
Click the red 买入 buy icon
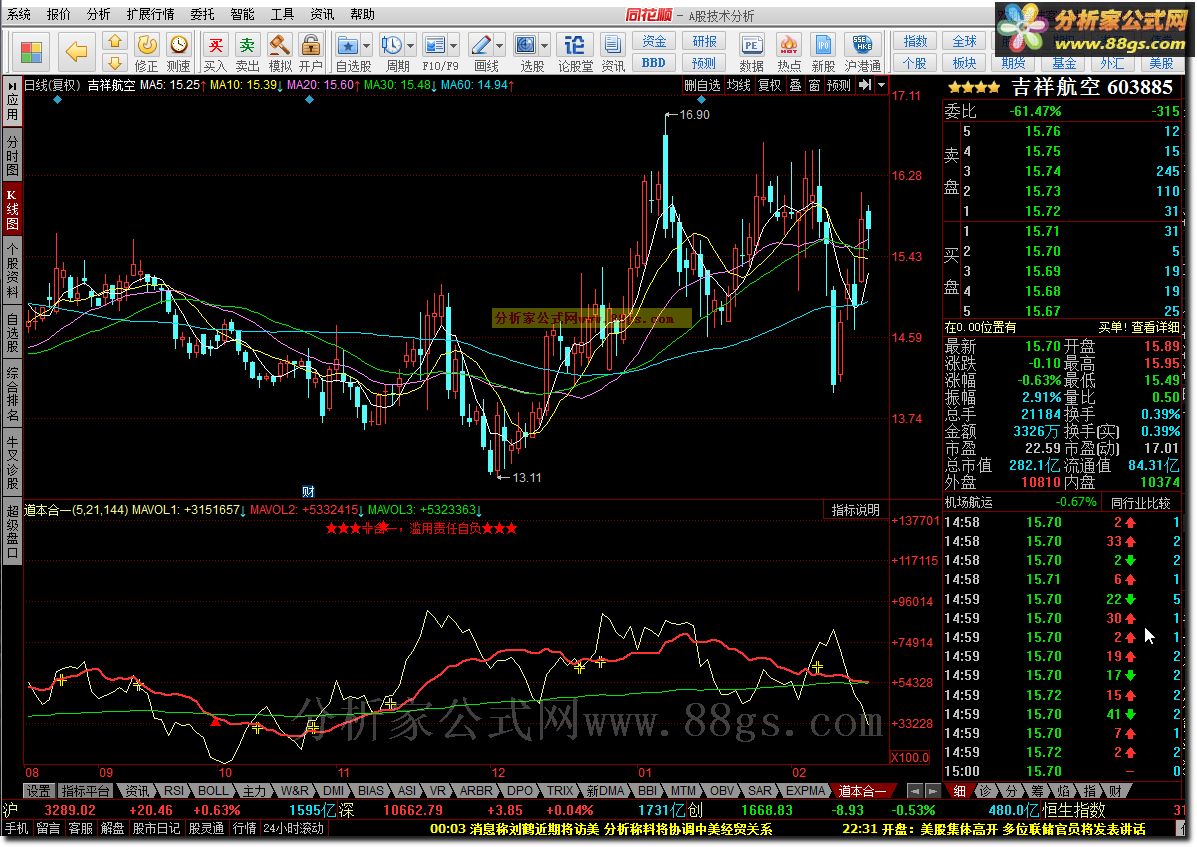point(215,52)
